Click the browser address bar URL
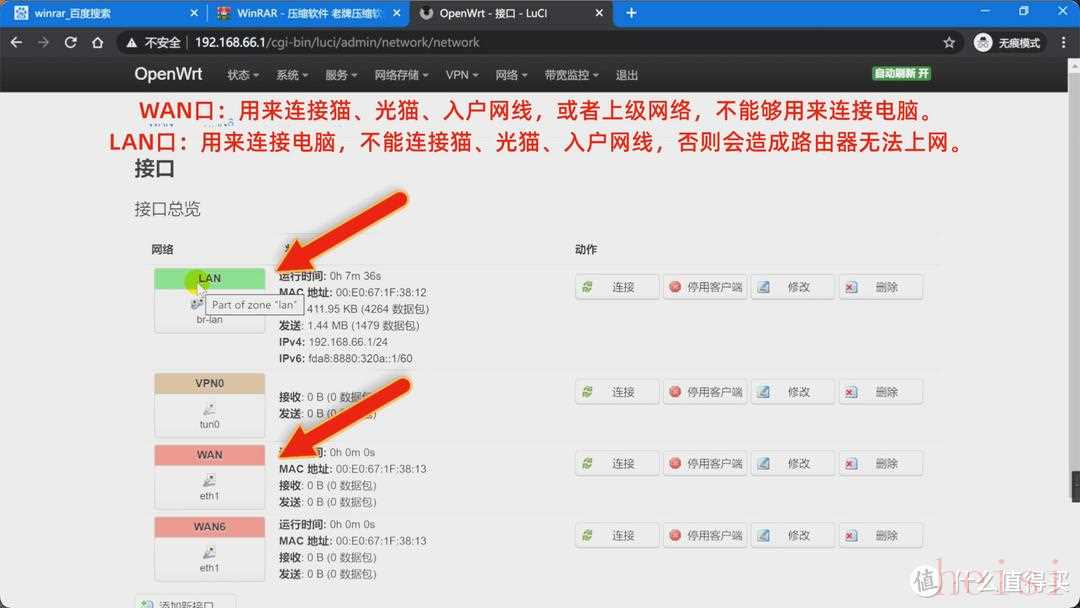Image resolution: width=1080 pixels, height=608 pixels. click(337, 43)
